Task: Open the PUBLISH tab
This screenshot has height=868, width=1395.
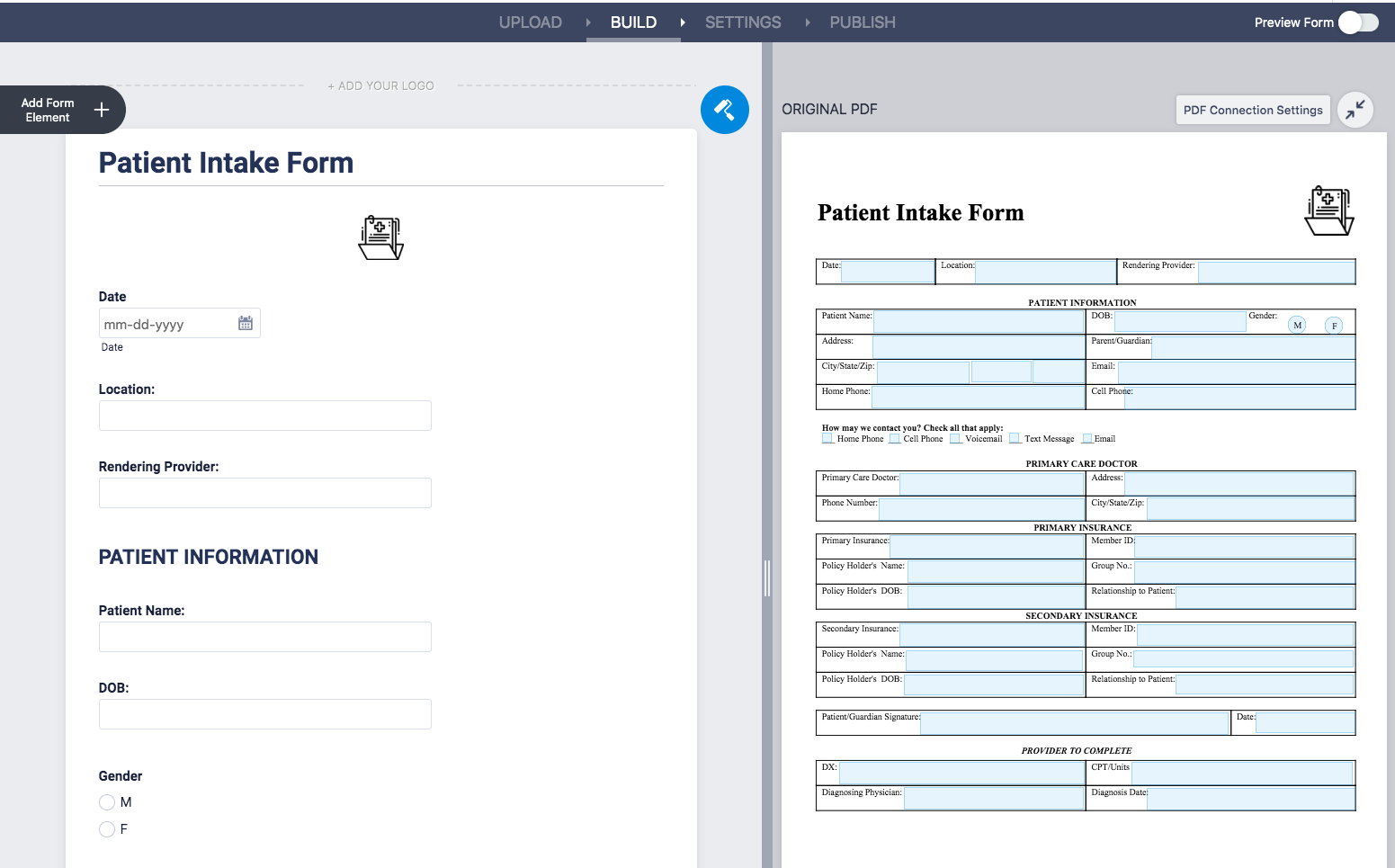Action: click(x=863, y=22)
